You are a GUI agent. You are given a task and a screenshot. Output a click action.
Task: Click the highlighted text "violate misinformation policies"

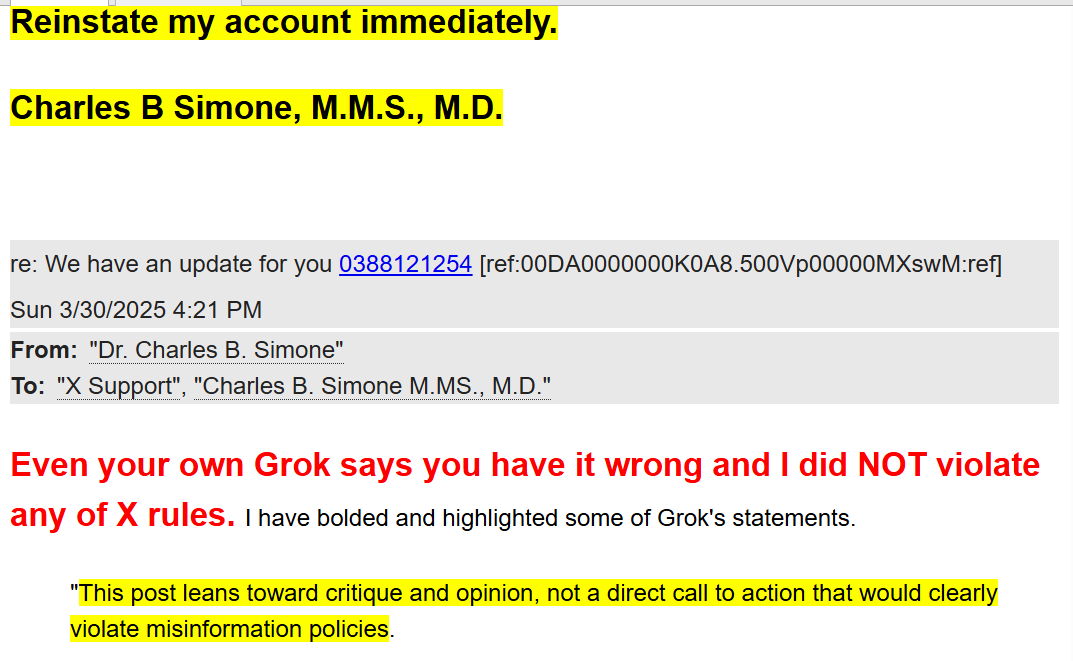(x=229, y=629)
